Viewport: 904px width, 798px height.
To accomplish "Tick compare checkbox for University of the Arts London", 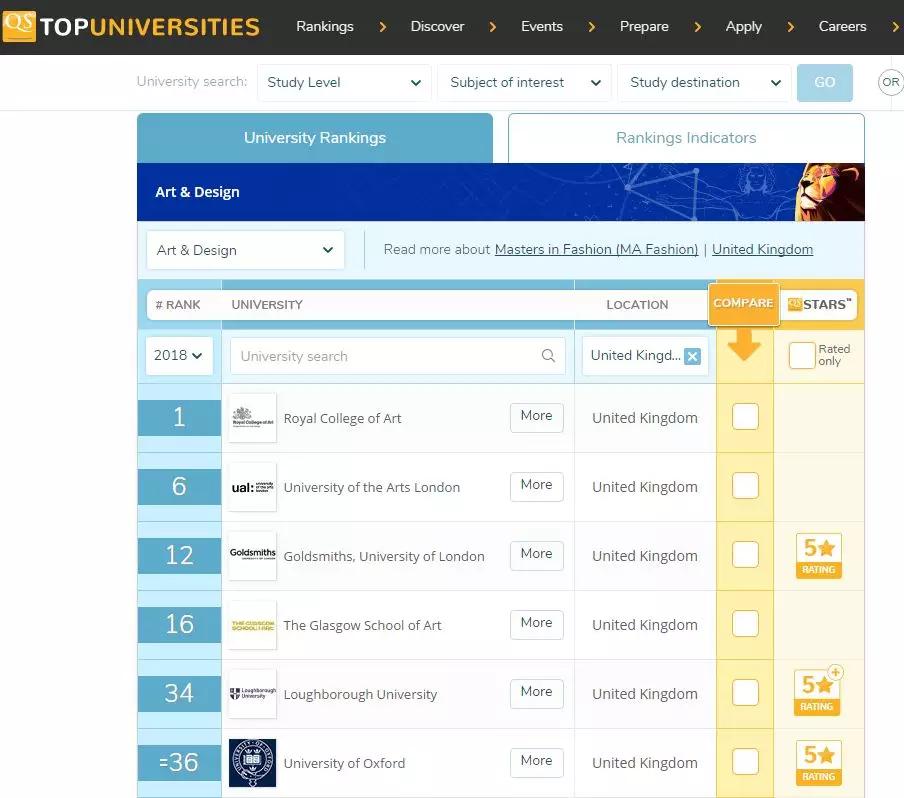I will tap(745, 485).
